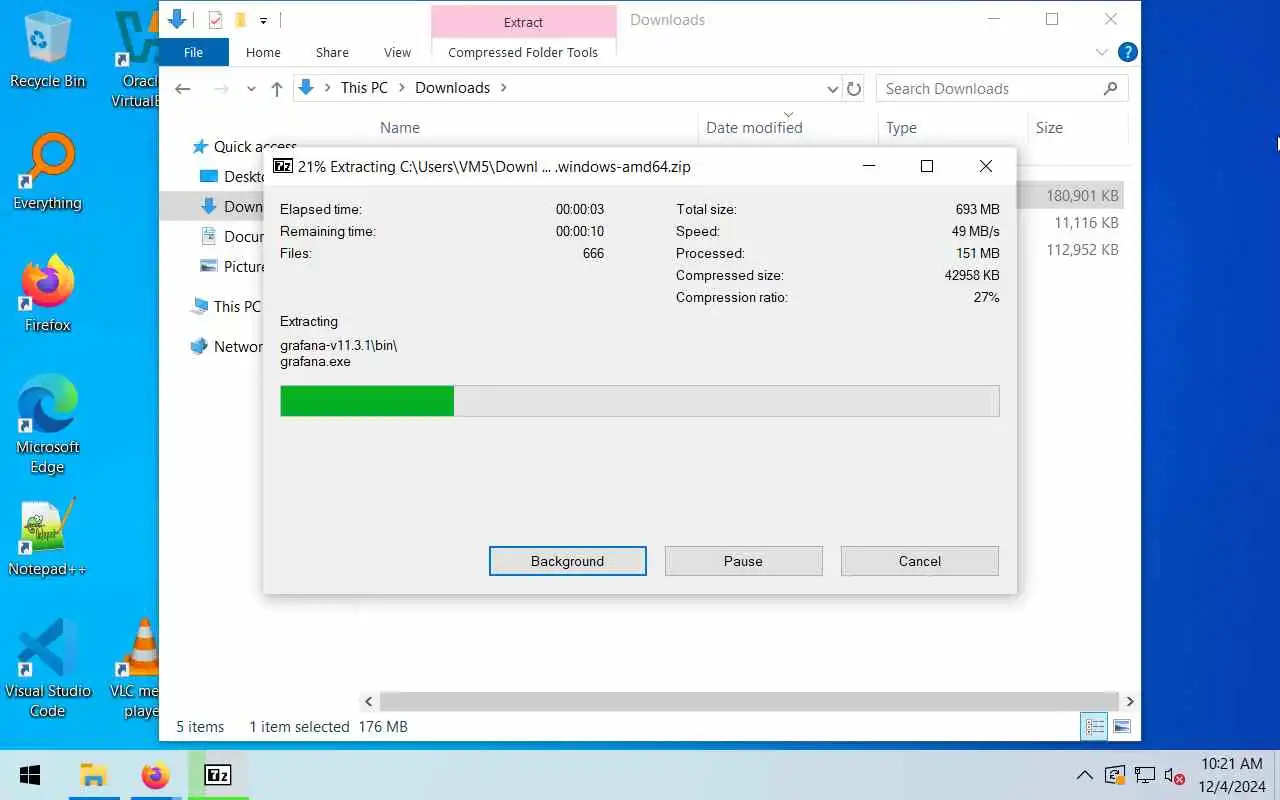The height and width of the screenshot is (800, 1280).
Task: Open Explorer Help question mark
Action: (x=1127, y=52)
